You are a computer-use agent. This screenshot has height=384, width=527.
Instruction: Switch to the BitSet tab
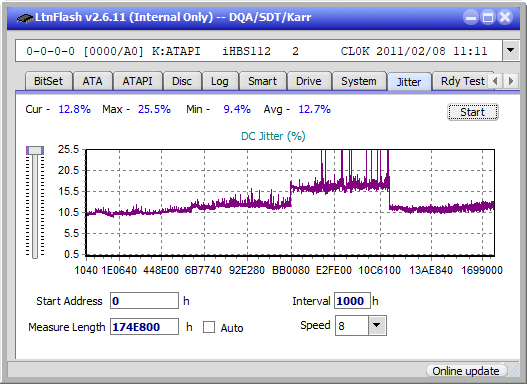click(48, 81)
